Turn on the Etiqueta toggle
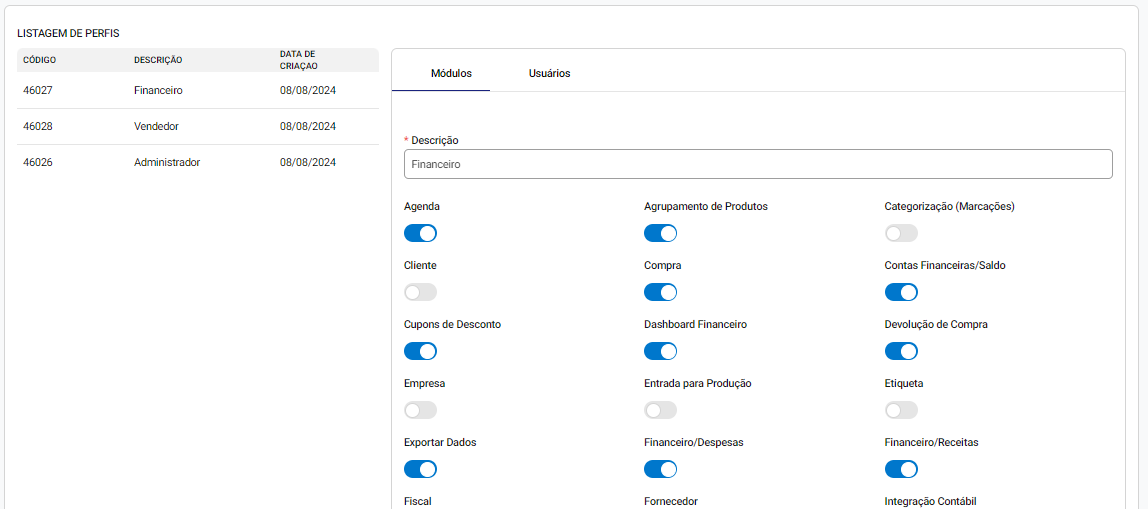The width and height of the screenshot is (1148, 509). point(901,410)
